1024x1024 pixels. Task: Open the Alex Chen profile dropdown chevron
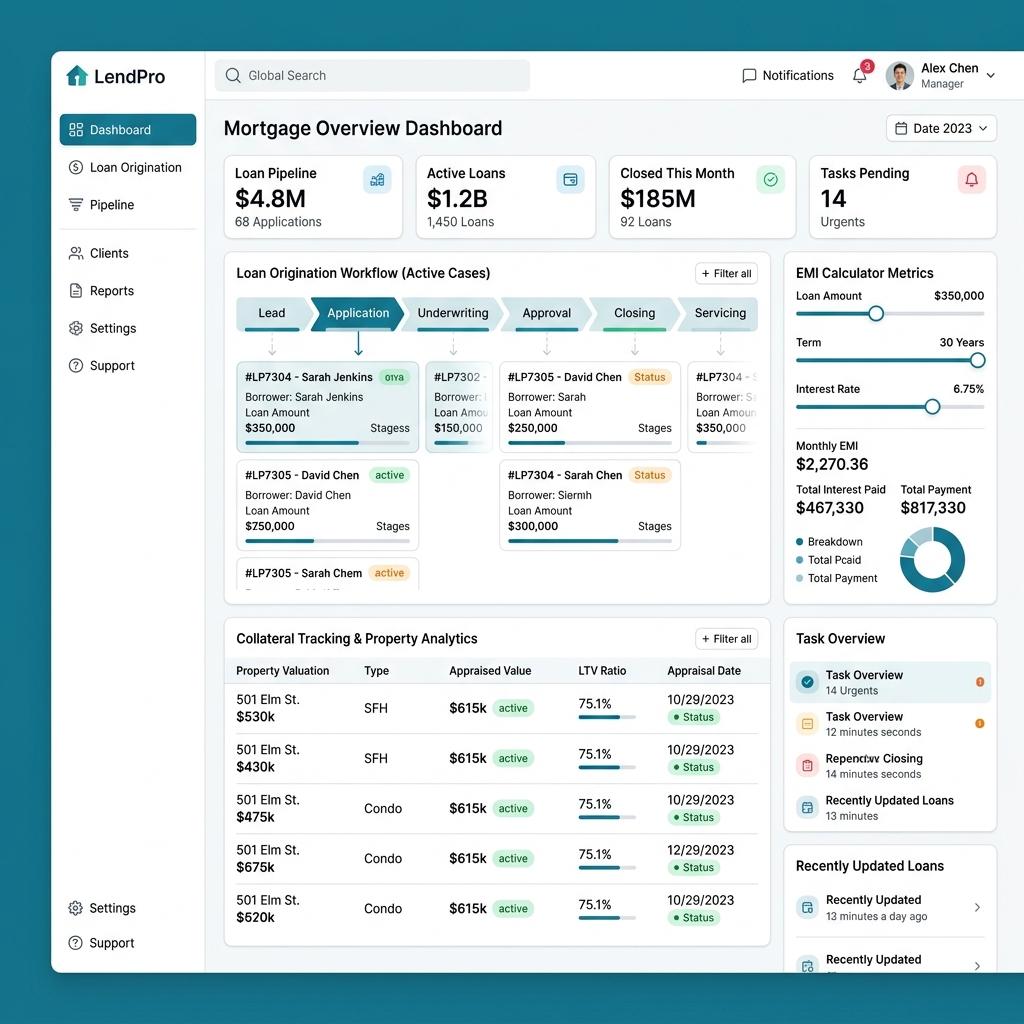(x=991, y=76)
